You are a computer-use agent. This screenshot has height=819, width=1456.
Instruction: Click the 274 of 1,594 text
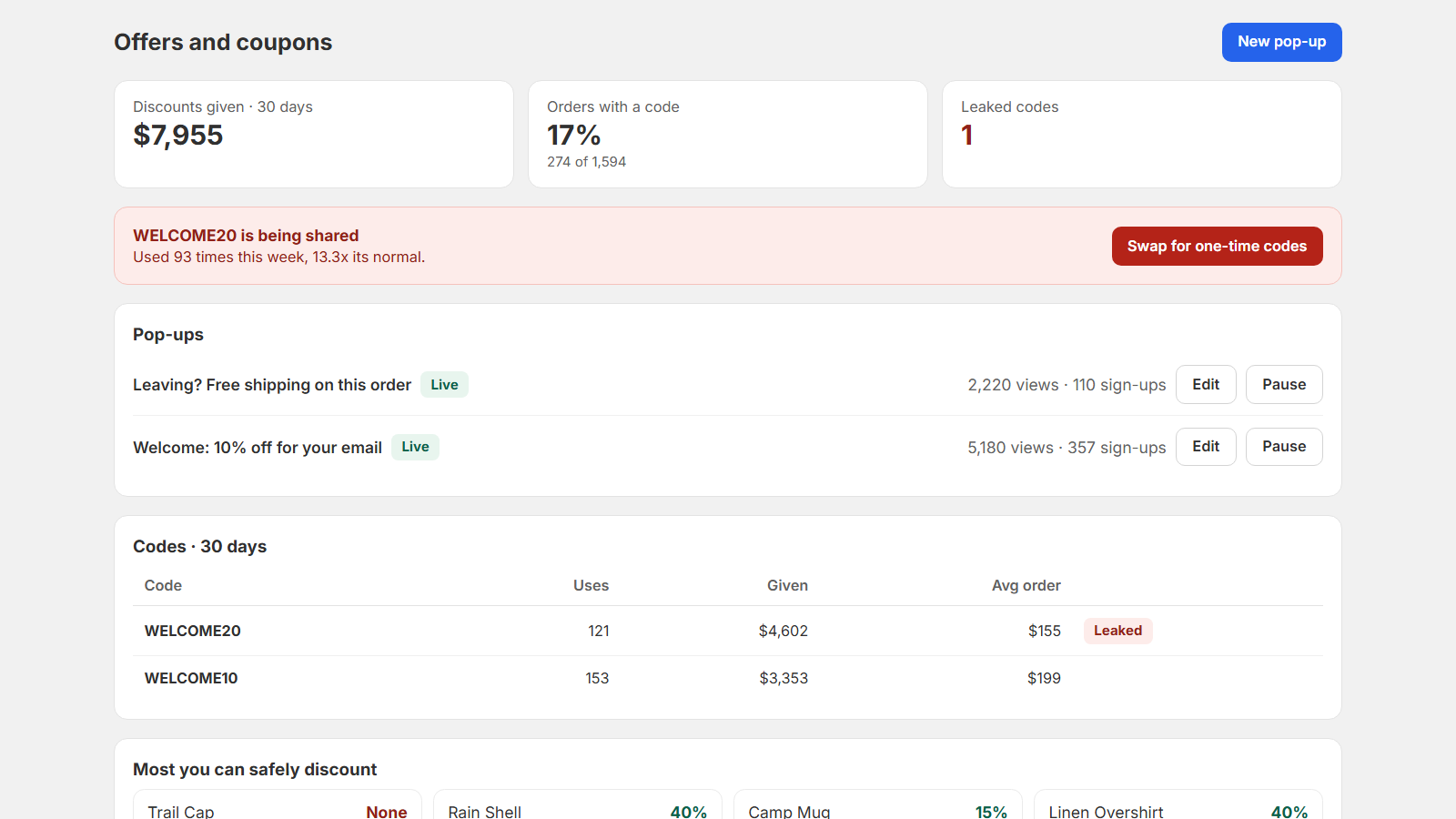coord(586,162)
